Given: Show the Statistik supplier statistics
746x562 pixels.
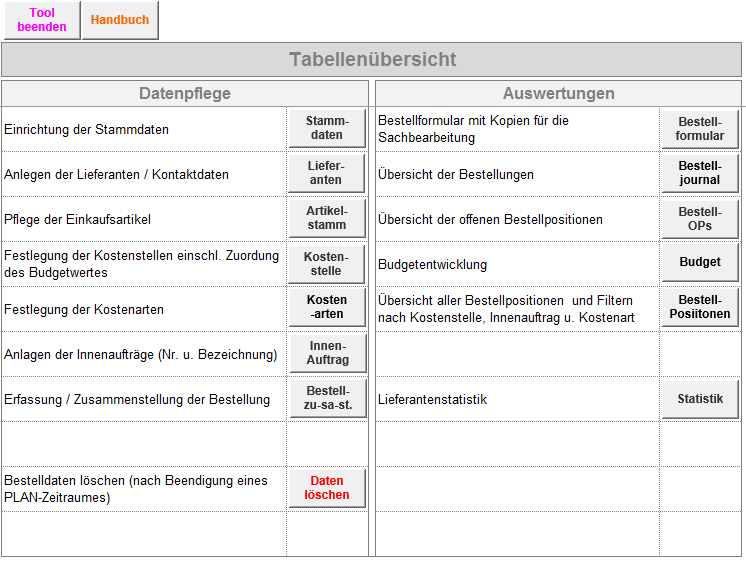Looking at the screenshot, I should click(700, 399).
